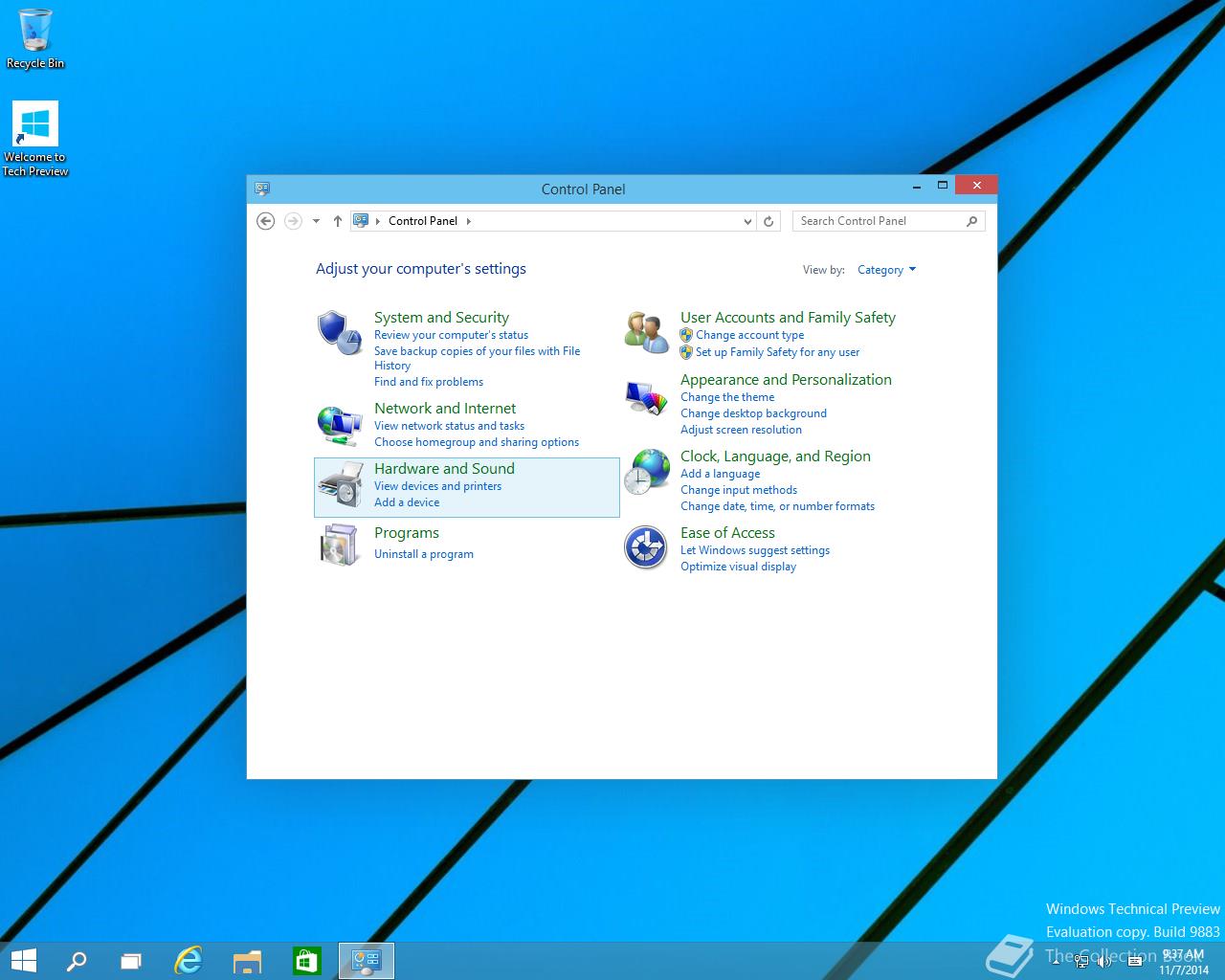This screenshot has height=980, width=1225.
Task: Click the Control Panel window title icon
Action: pos(262,189)
